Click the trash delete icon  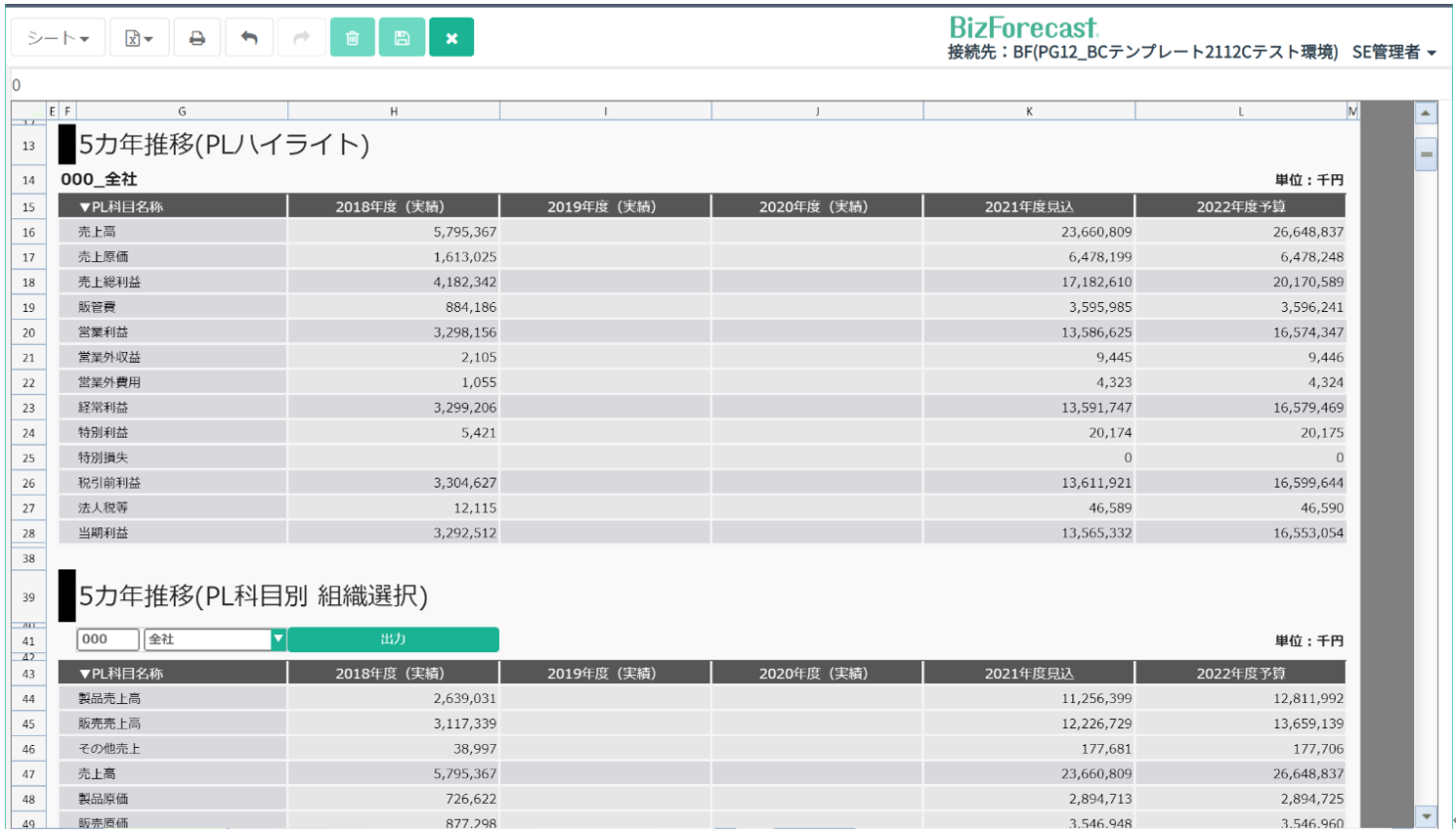352,38
